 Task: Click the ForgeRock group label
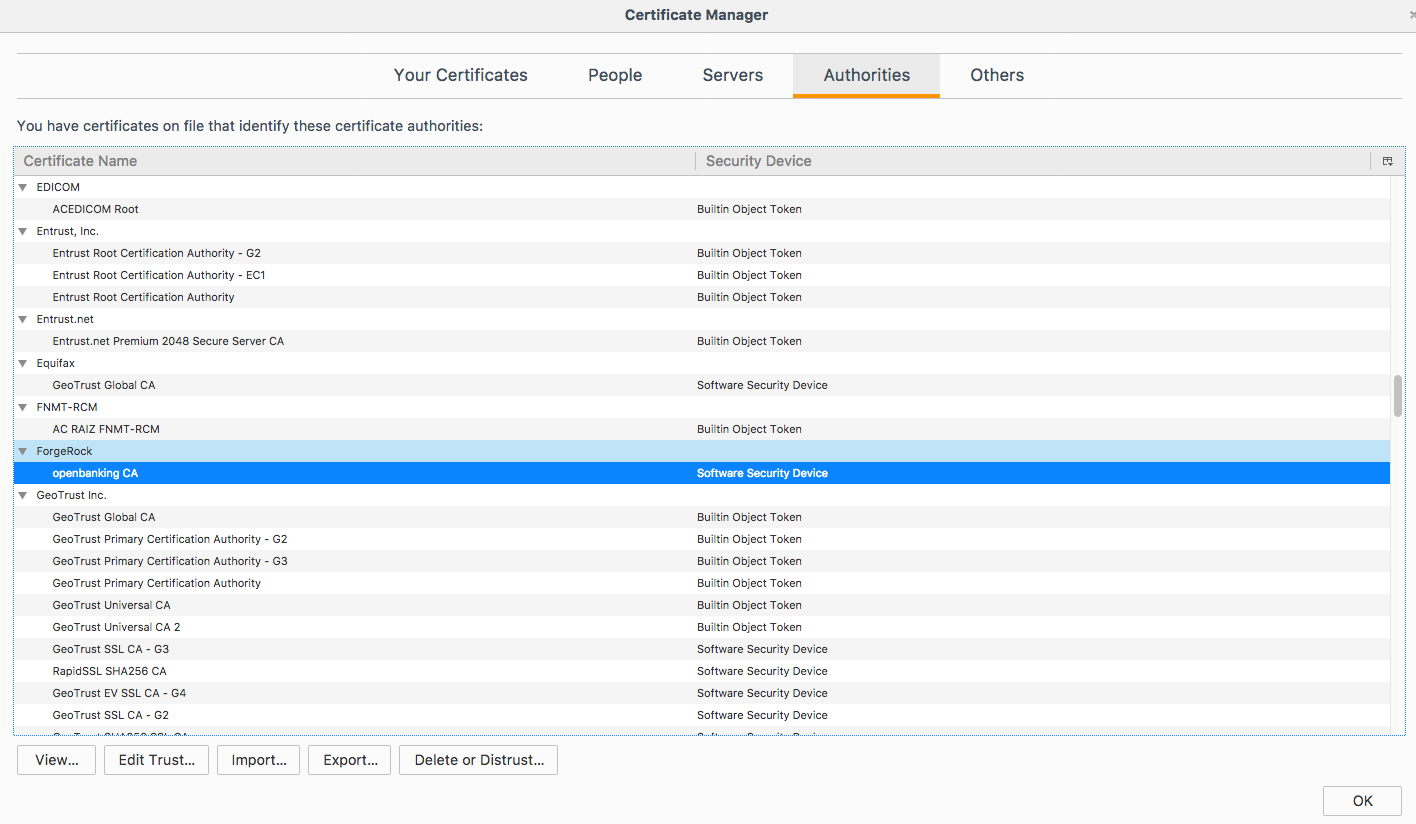(x=65, y=451)
